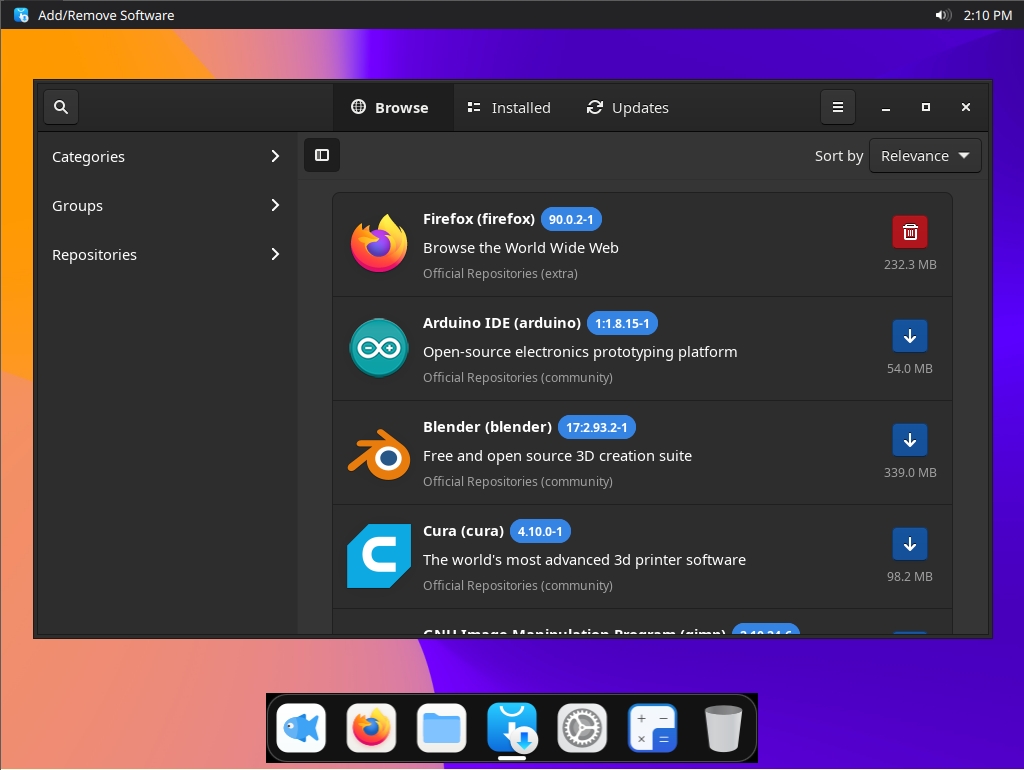This screenshot has width=1024, height=770.
Task: Click the Arduino version badge 1:1.8.15-1
Action: (622, 323)
